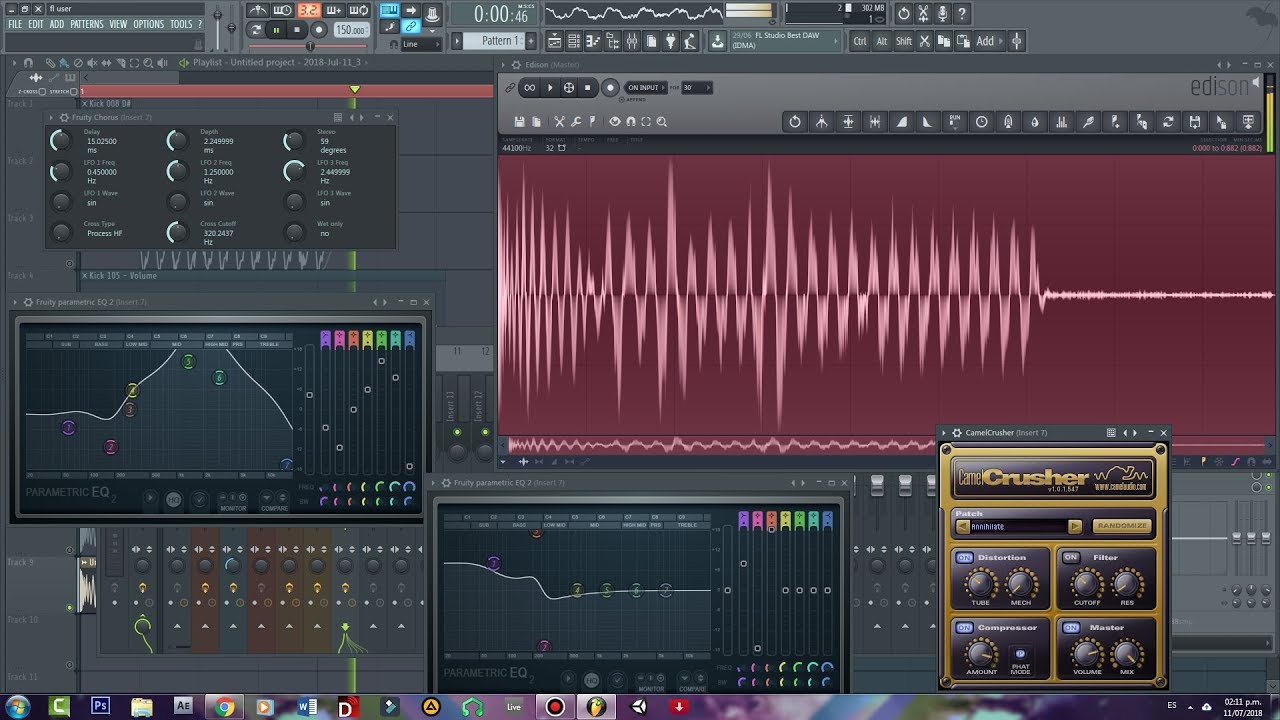This screenshot has width=1280, height=720.
Task: Open the Line snap mode dropdown
Action: tap(420, 44)
